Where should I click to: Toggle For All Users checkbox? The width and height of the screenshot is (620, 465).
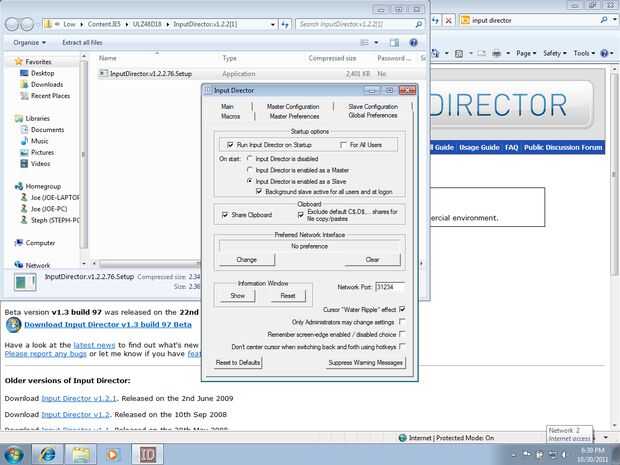[343, 145]
